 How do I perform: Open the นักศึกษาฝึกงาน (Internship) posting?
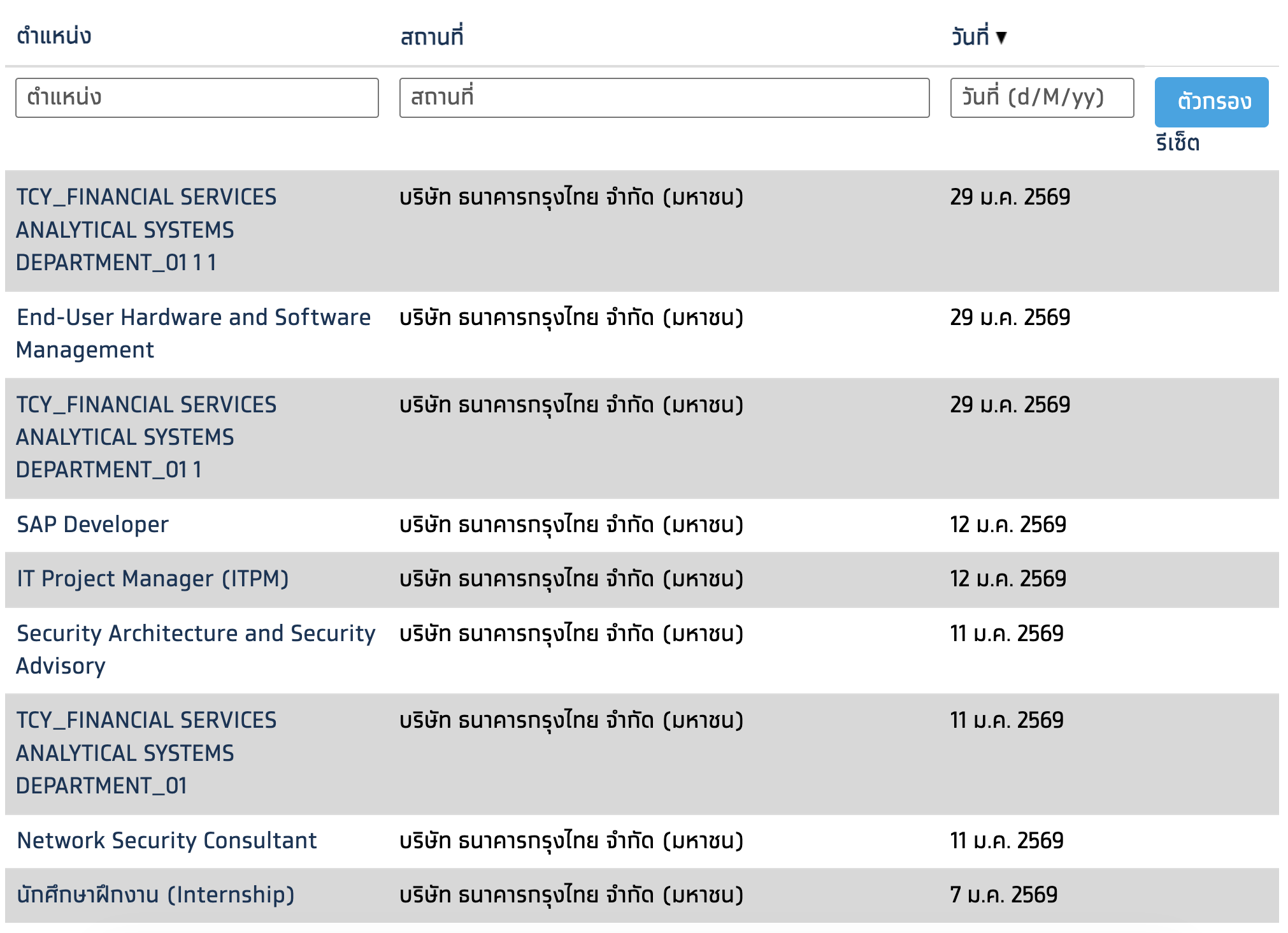pos(155,895)
